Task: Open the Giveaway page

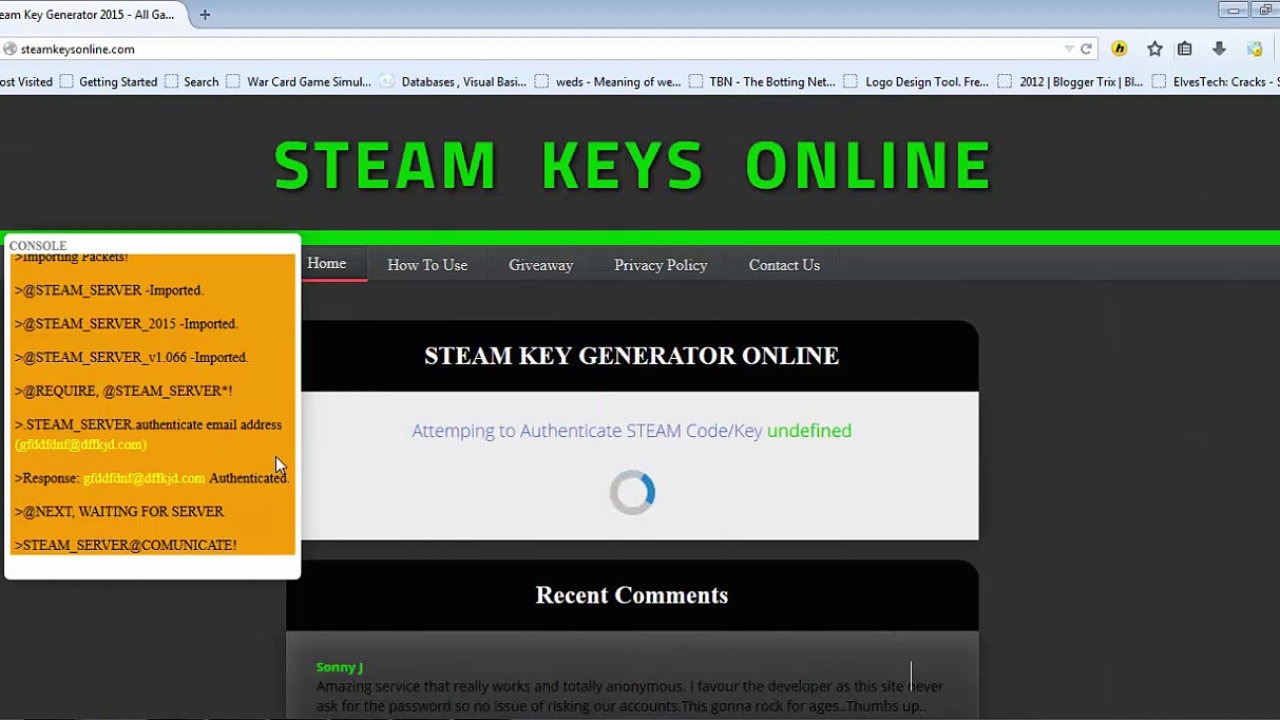Action: point(541,265)
